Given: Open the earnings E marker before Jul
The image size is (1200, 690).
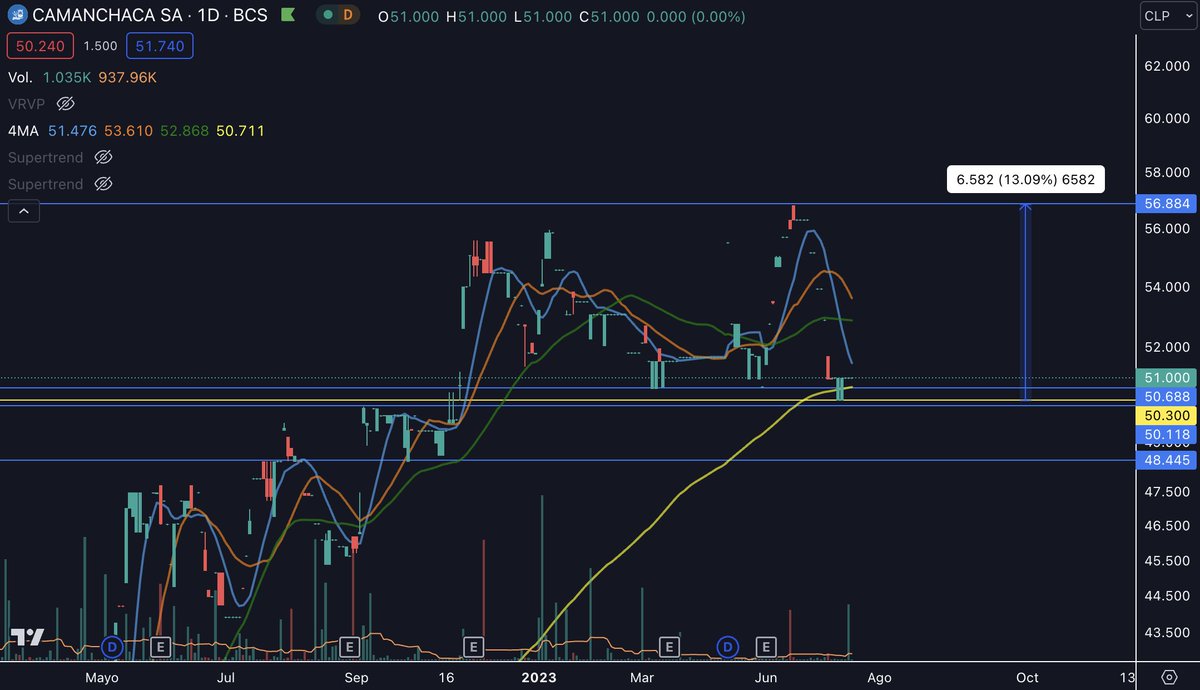Looking at the screenshot, I should point(159,647).
